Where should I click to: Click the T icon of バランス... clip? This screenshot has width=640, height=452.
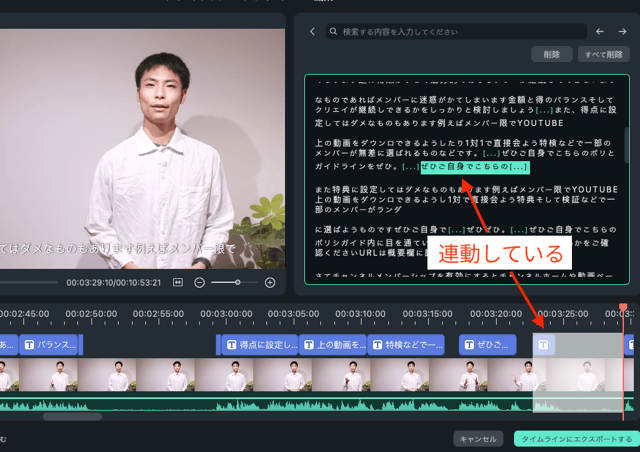[29, 345]
